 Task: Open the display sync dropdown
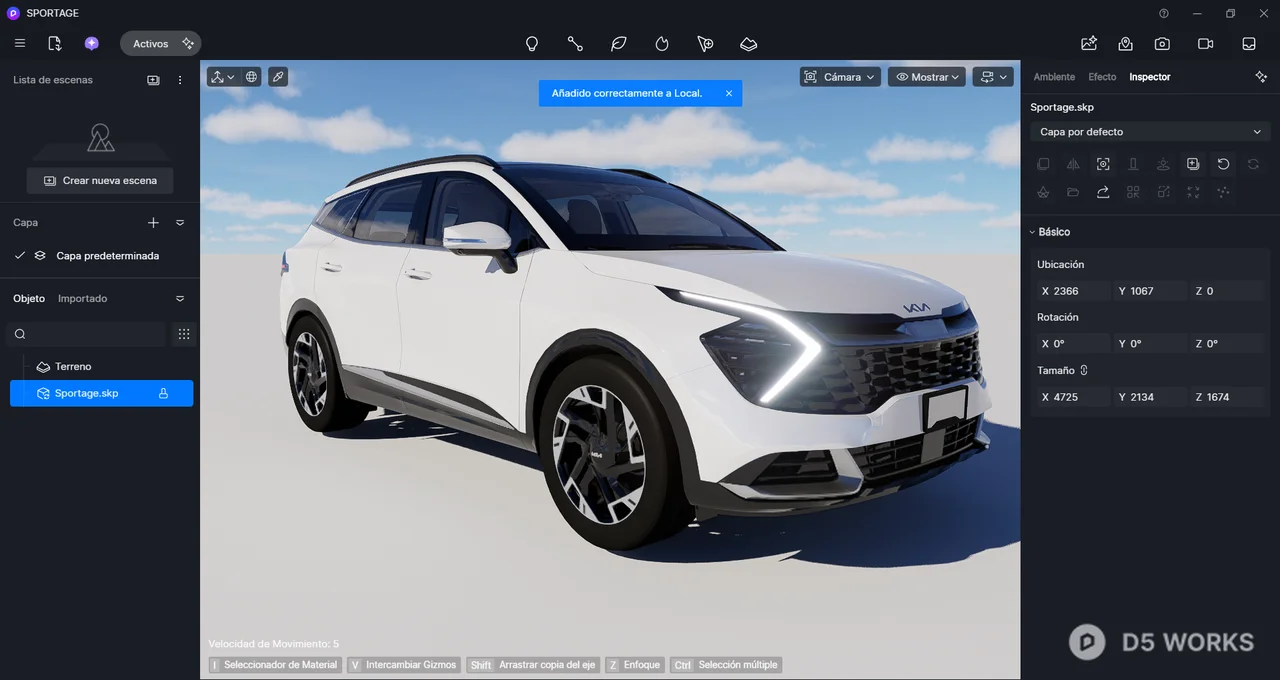pos(994,76)
